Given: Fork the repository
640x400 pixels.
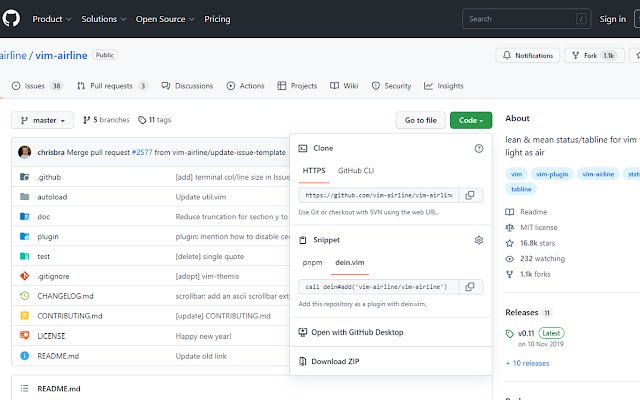Looking at the screenshot, I should click(595, 56).
